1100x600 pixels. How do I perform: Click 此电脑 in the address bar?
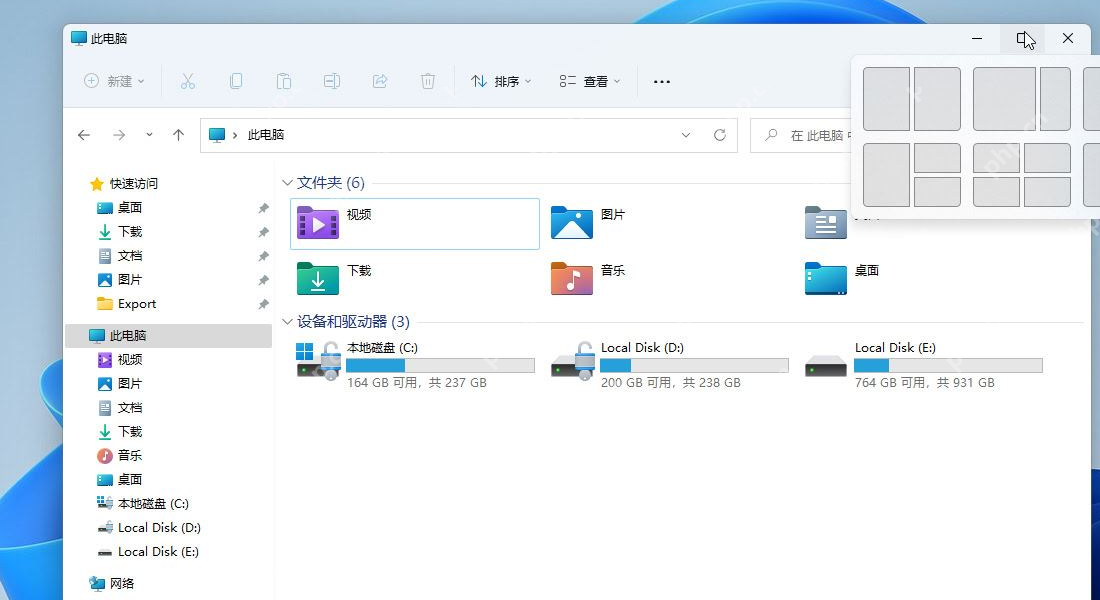tap(266, 135)
